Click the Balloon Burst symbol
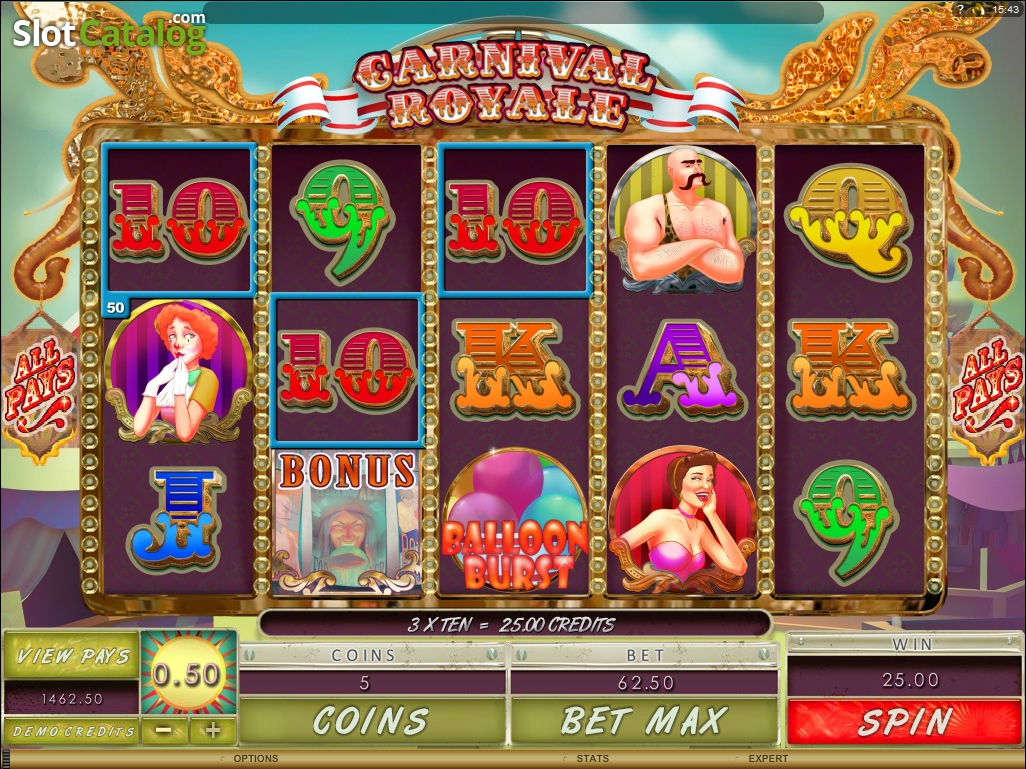1026x769 pixels. tap(514, 521)
